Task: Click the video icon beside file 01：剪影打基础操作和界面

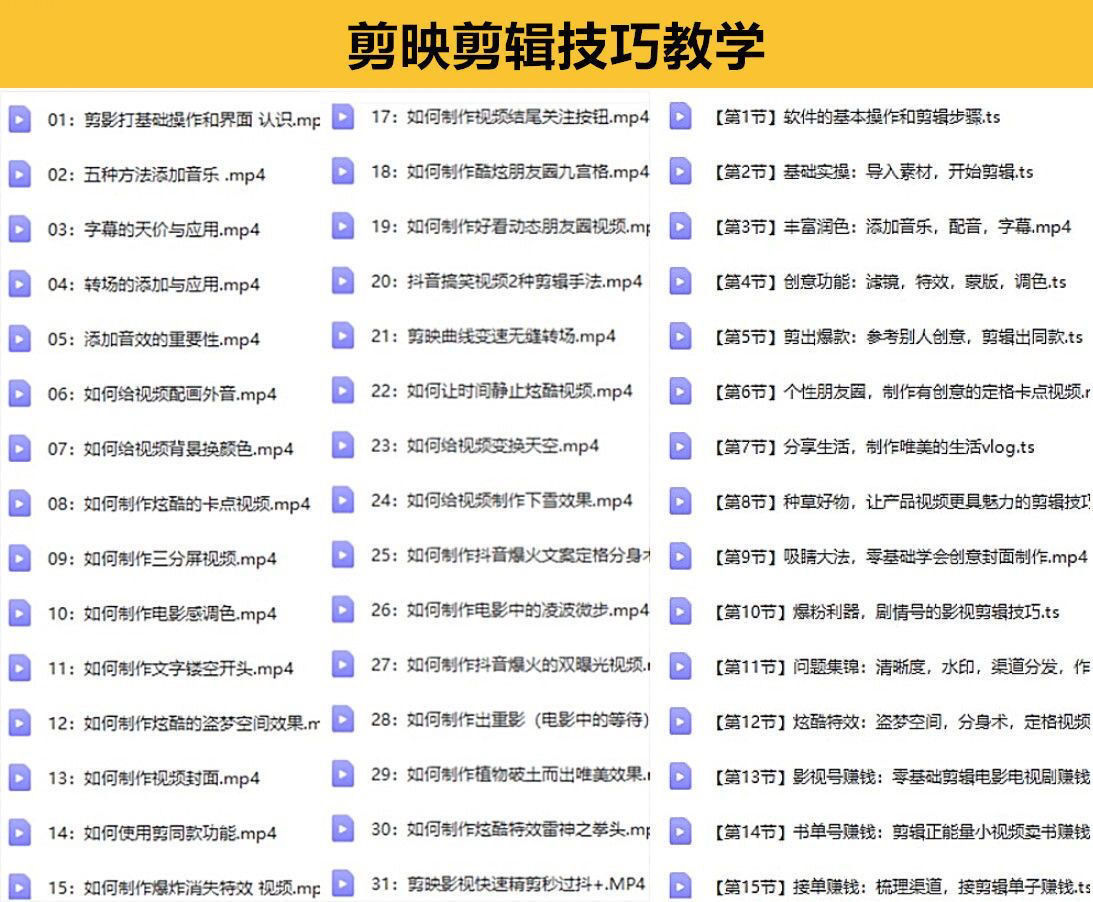Action: pyautogui.click(x=19, y=119)
